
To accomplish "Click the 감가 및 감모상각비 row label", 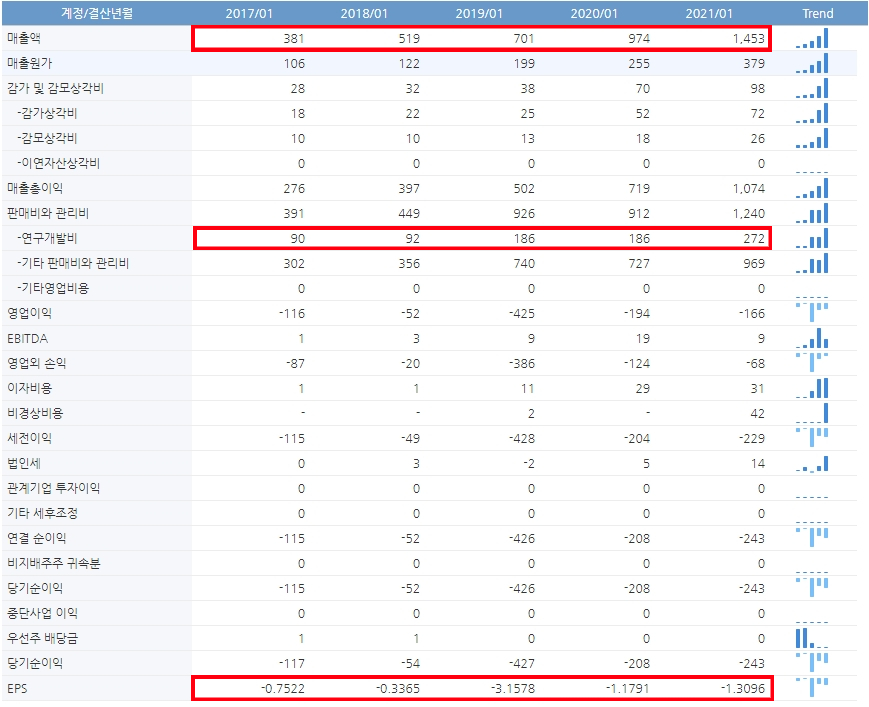I will click(55, 88).
